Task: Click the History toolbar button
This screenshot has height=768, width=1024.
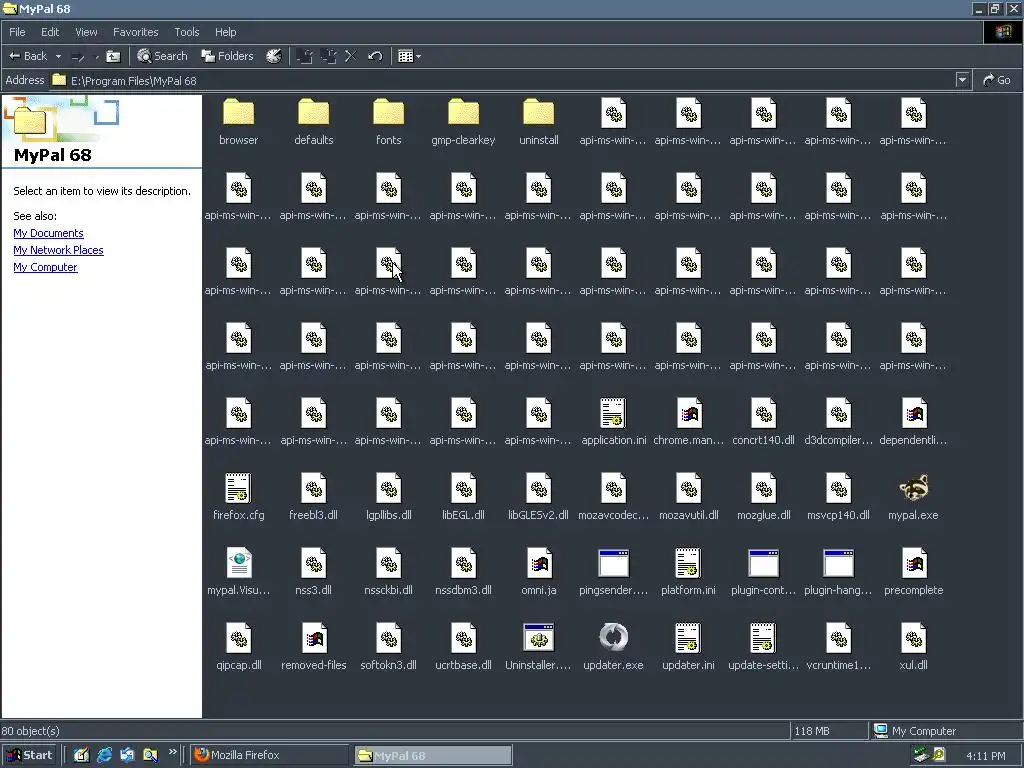Action: (274, 56)
